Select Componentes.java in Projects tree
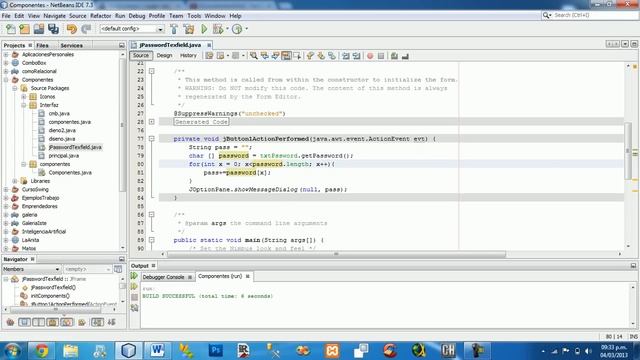Image resolution: width=640 pixels, height=360 pixels. (70, 173)
